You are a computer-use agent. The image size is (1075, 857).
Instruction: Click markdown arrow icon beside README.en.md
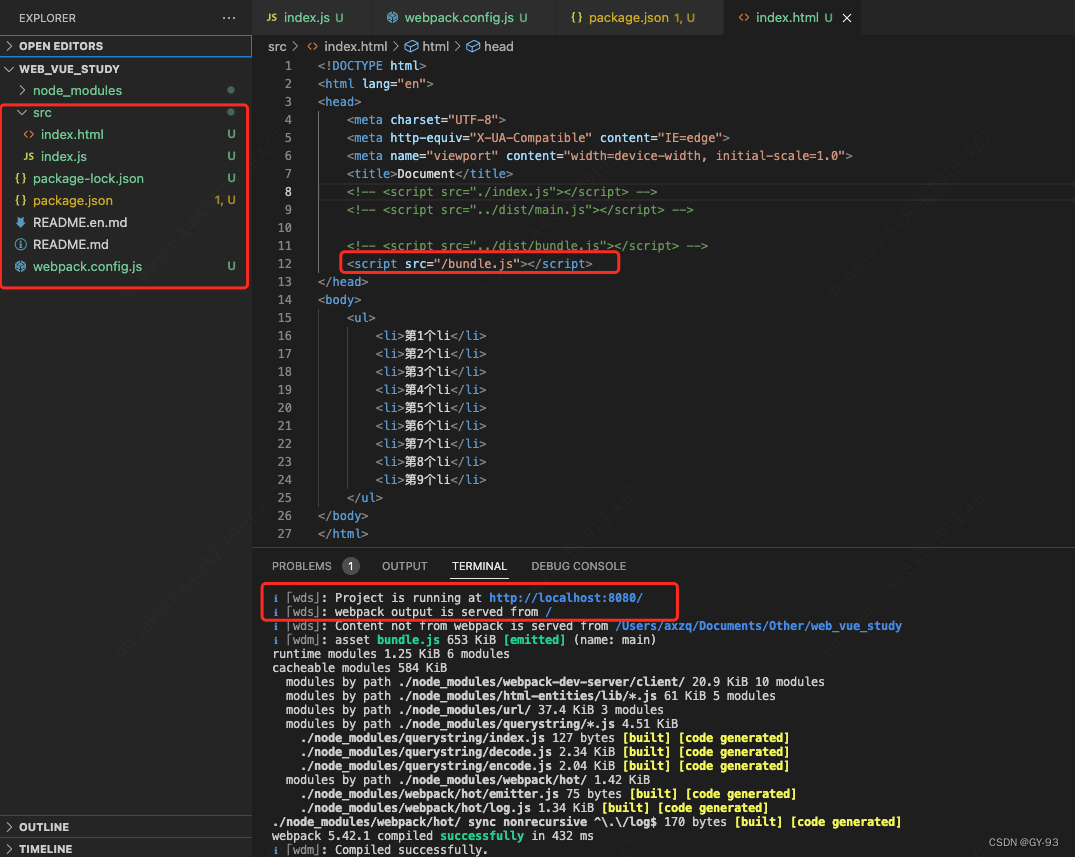21,222
